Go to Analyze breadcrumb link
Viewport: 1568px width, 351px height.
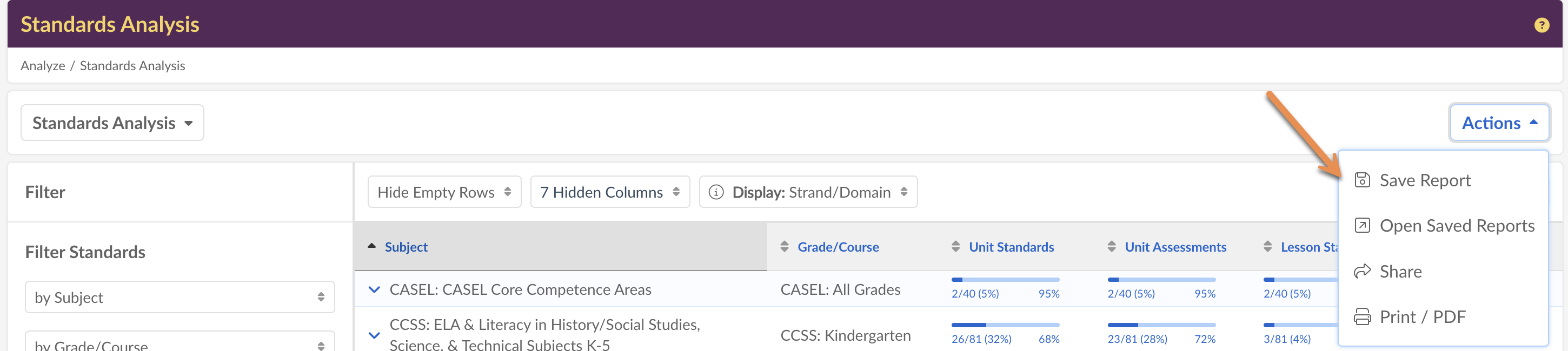click(43, 66)
